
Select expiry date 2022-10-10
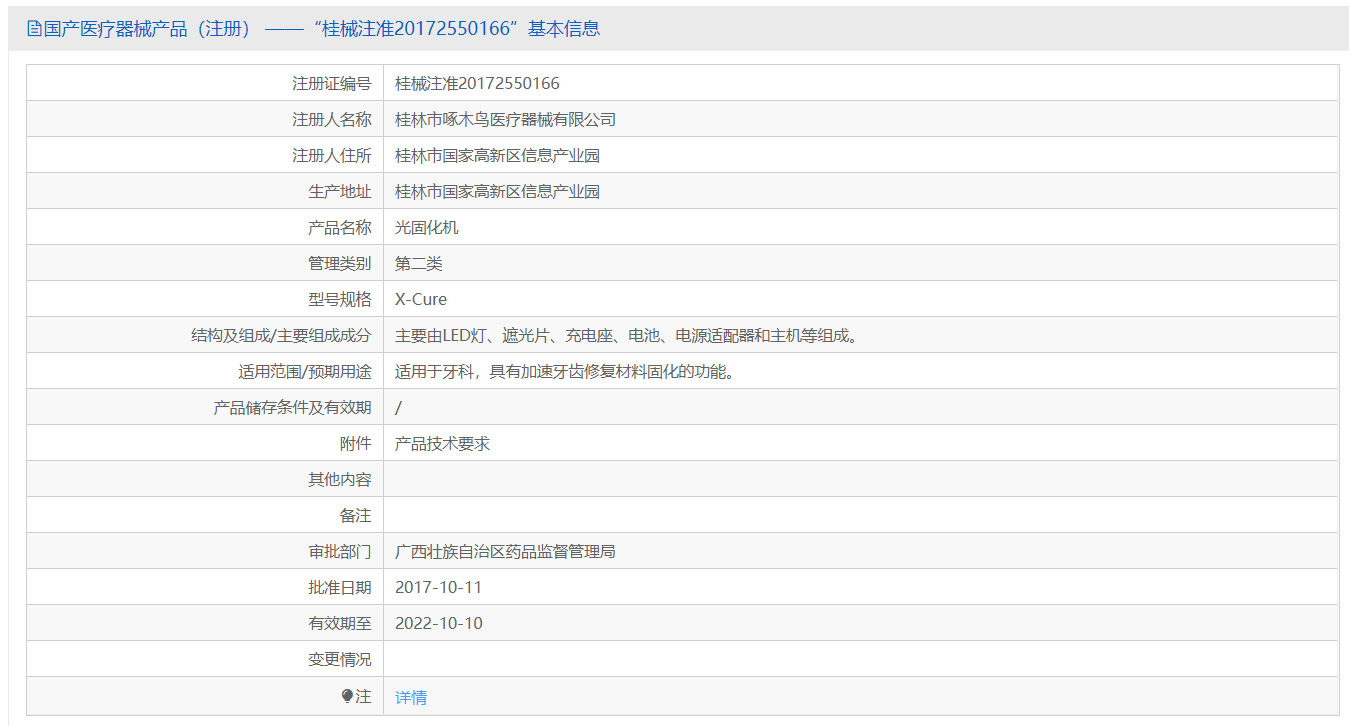(439, 623)
